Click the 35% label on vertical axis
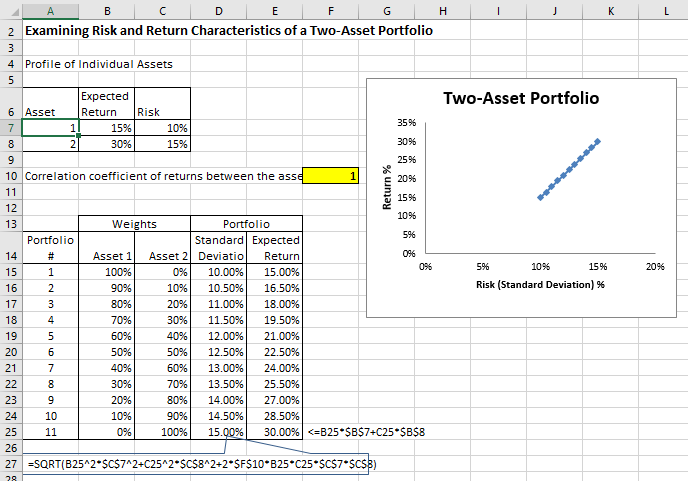The image size is (688, 481). [x=407, y=122]
